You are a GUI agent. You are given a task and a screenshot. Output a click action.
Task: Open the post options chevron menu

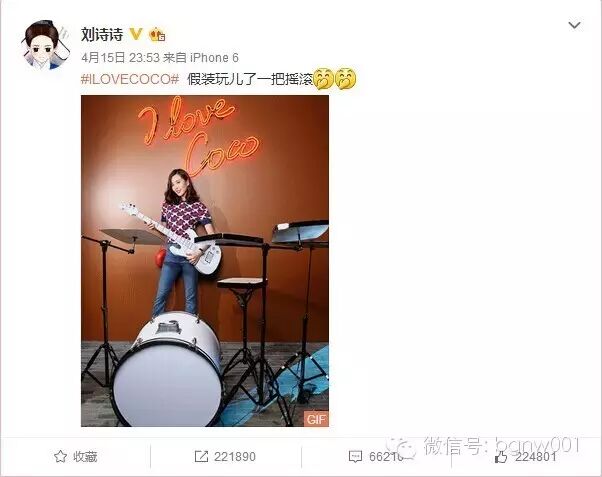574,26
